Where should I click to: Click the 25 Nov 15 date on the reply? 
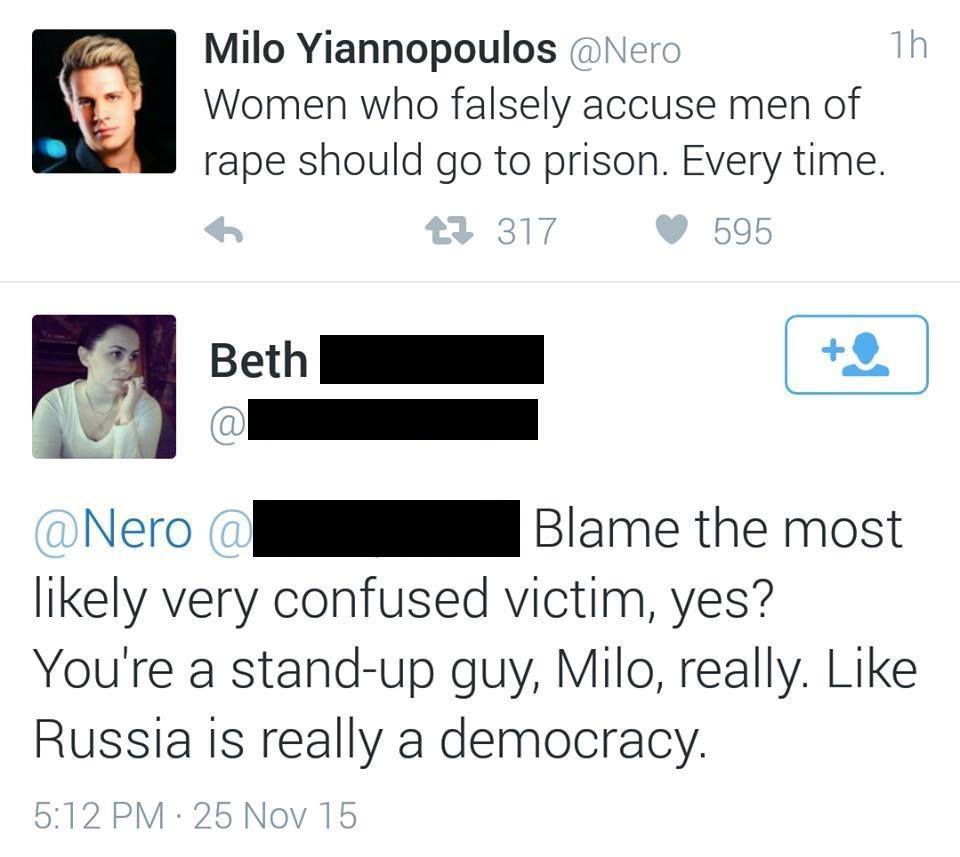[274, 816]
